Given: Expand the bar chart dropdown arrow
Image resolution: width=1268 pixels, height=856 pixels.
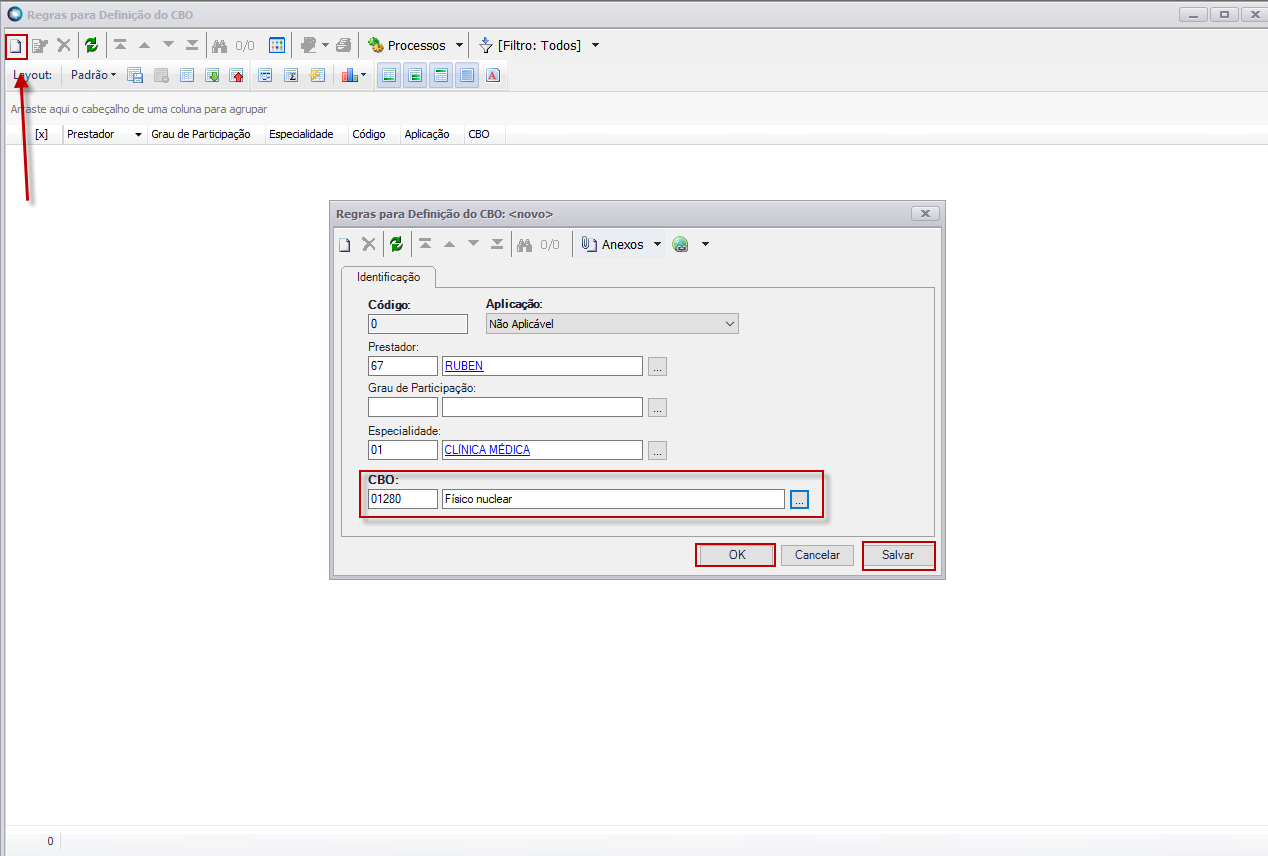Looking at the screenshot, I should coord(363,75).
